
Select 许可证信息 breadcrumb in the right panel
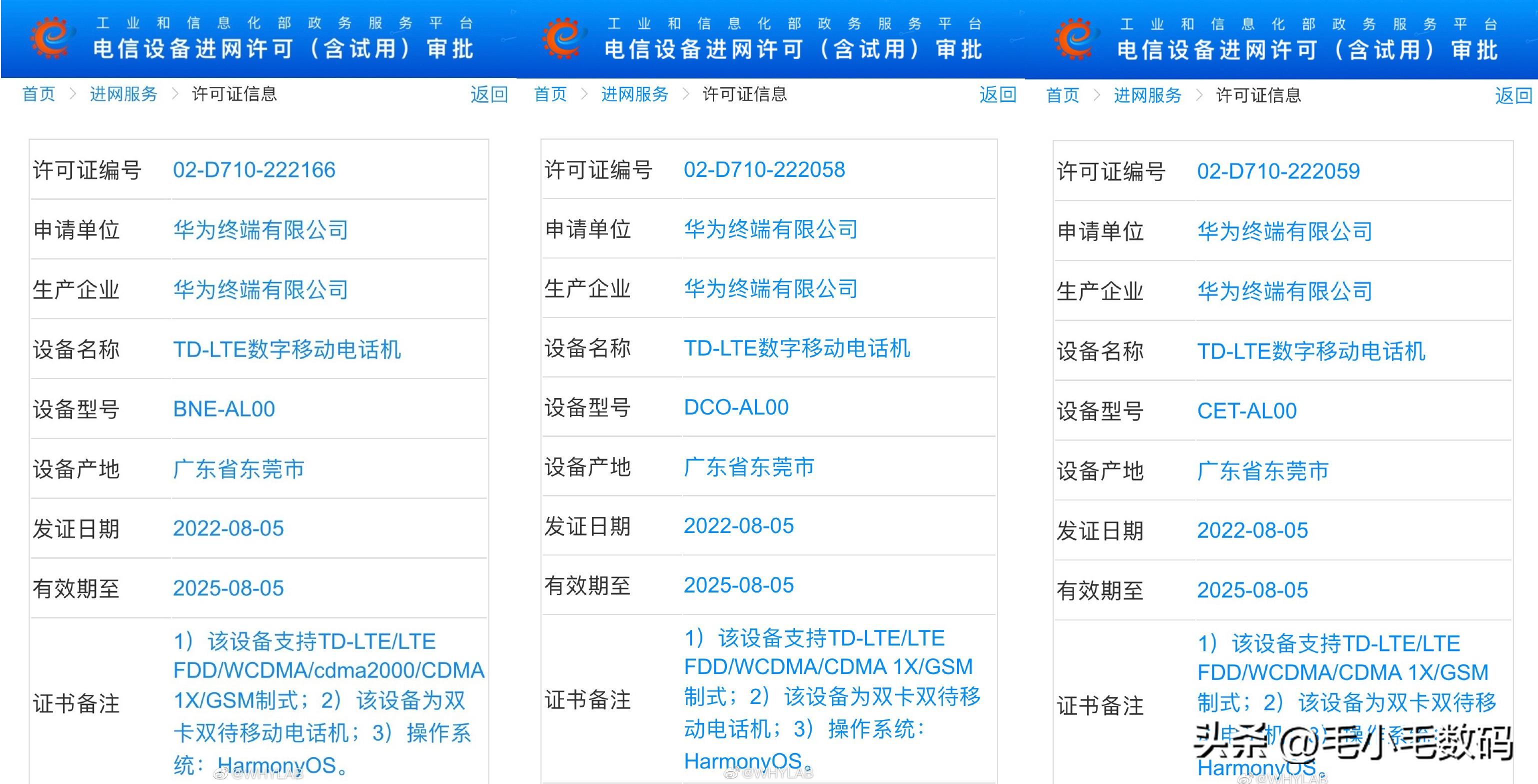coord(1257,94)
